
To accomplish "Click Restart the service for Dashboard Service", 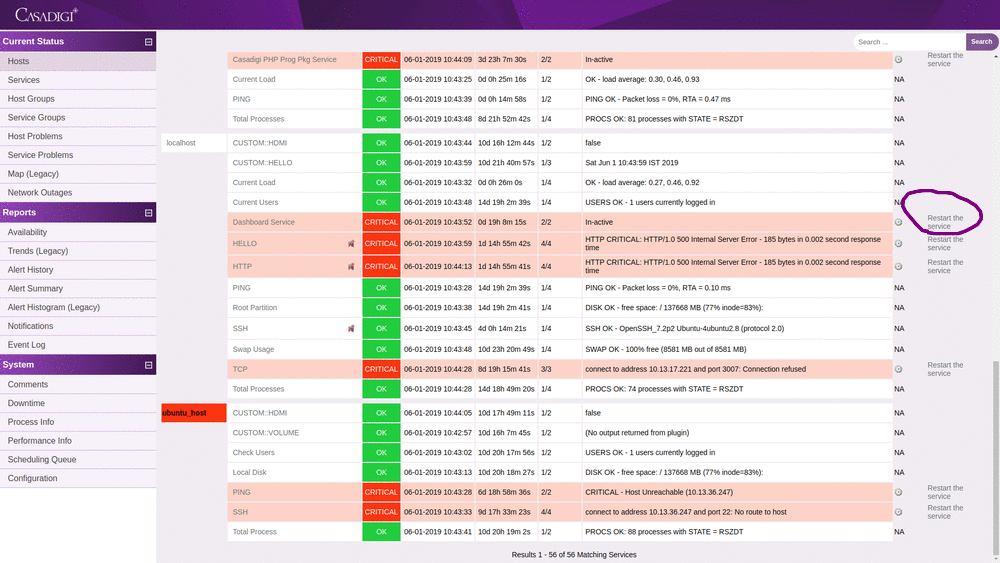I will [944, 222].
